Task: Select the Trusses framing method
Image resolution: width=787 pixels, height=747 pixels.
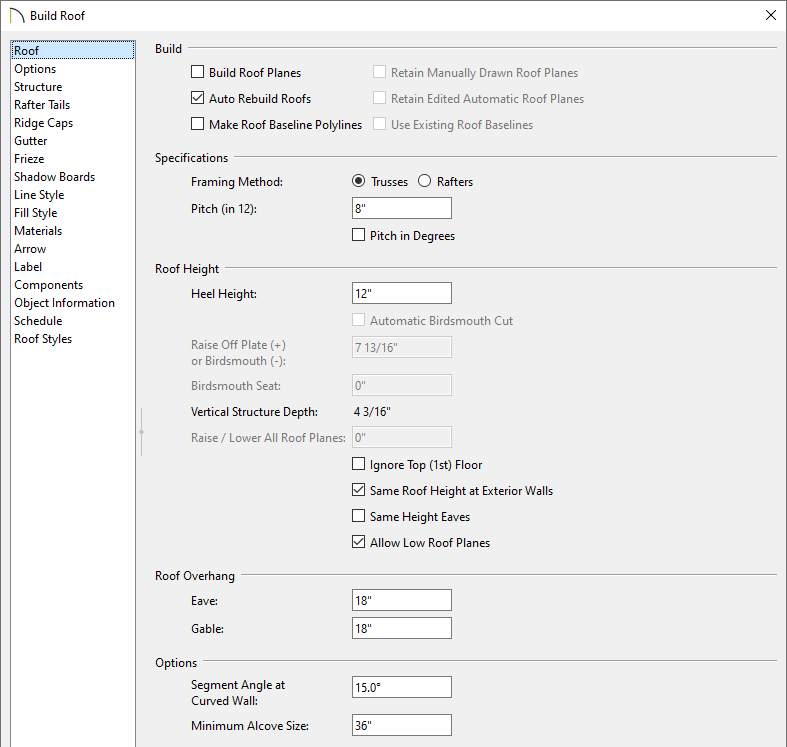Action: pos(358,181)
